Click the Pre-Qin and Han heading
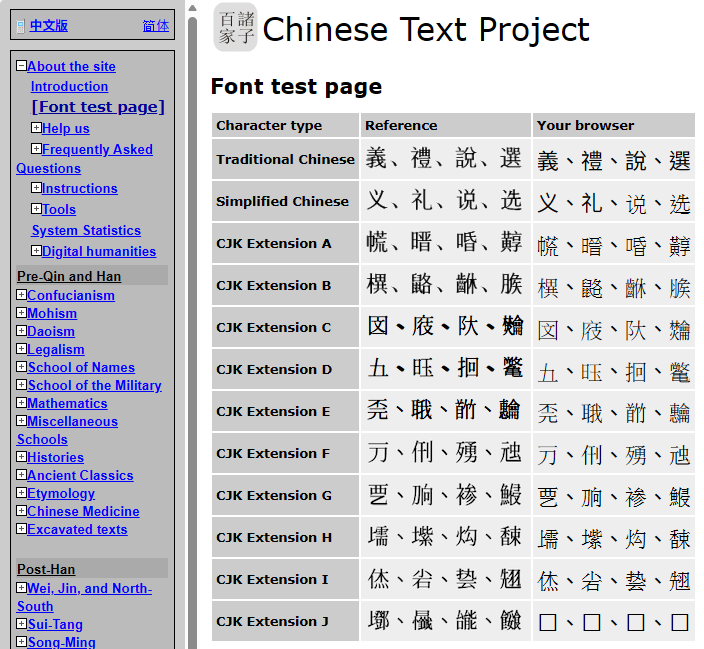 tap(69, 276)
